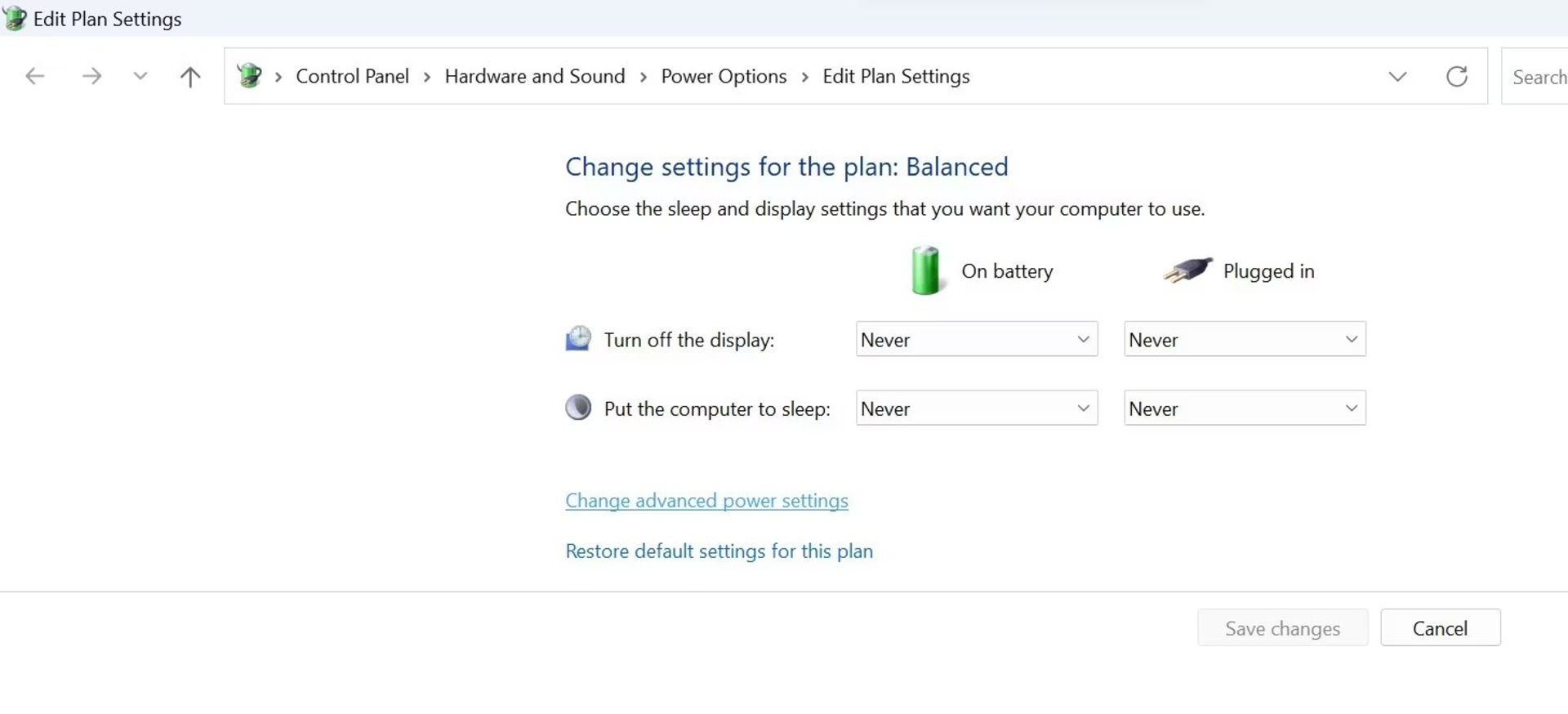The width and height of the screenshot is (1568, 714).
Task: Click the power plug icon
Action: click(x=1187, y=270)
